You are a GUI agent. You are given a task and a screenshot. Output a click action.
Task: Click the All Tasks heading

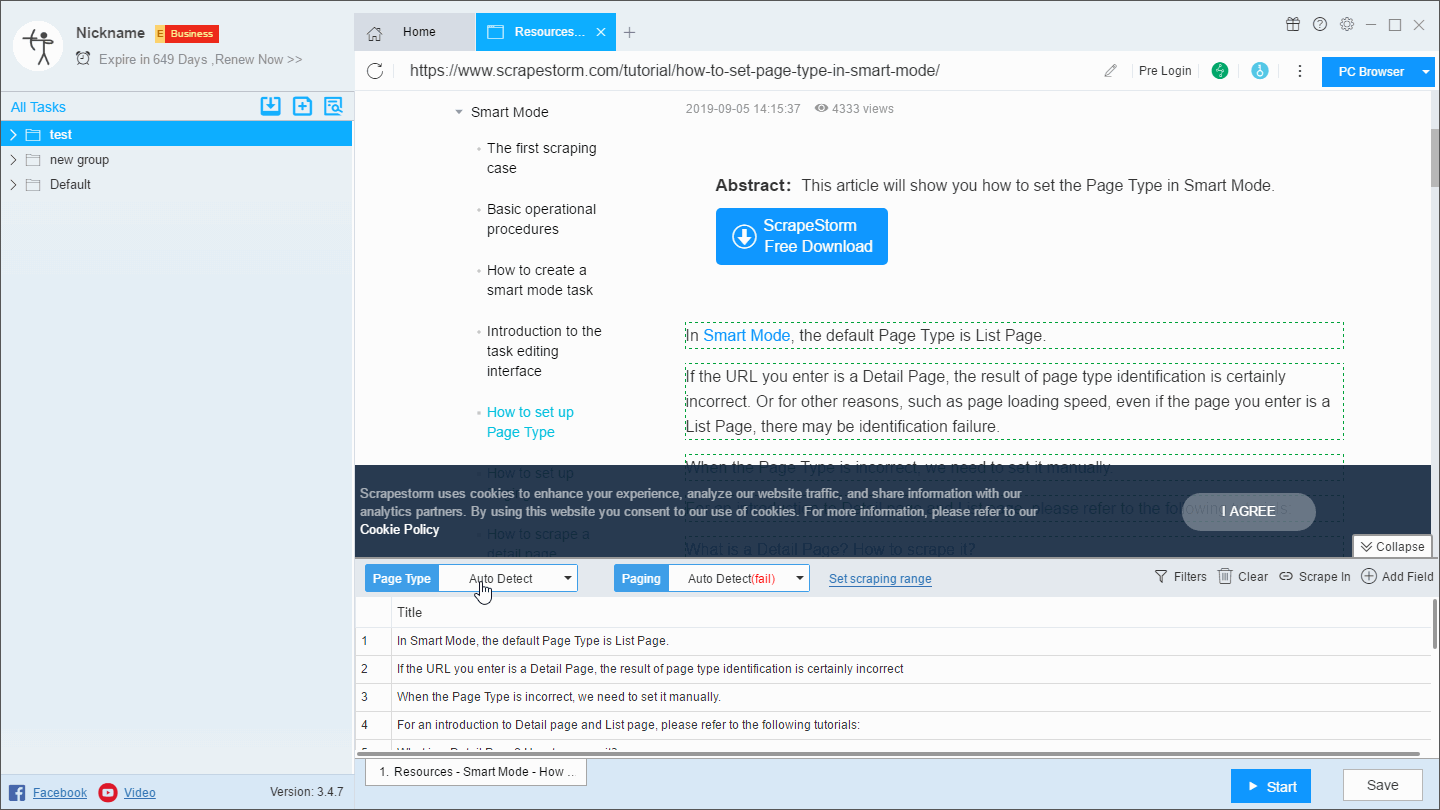38,107
